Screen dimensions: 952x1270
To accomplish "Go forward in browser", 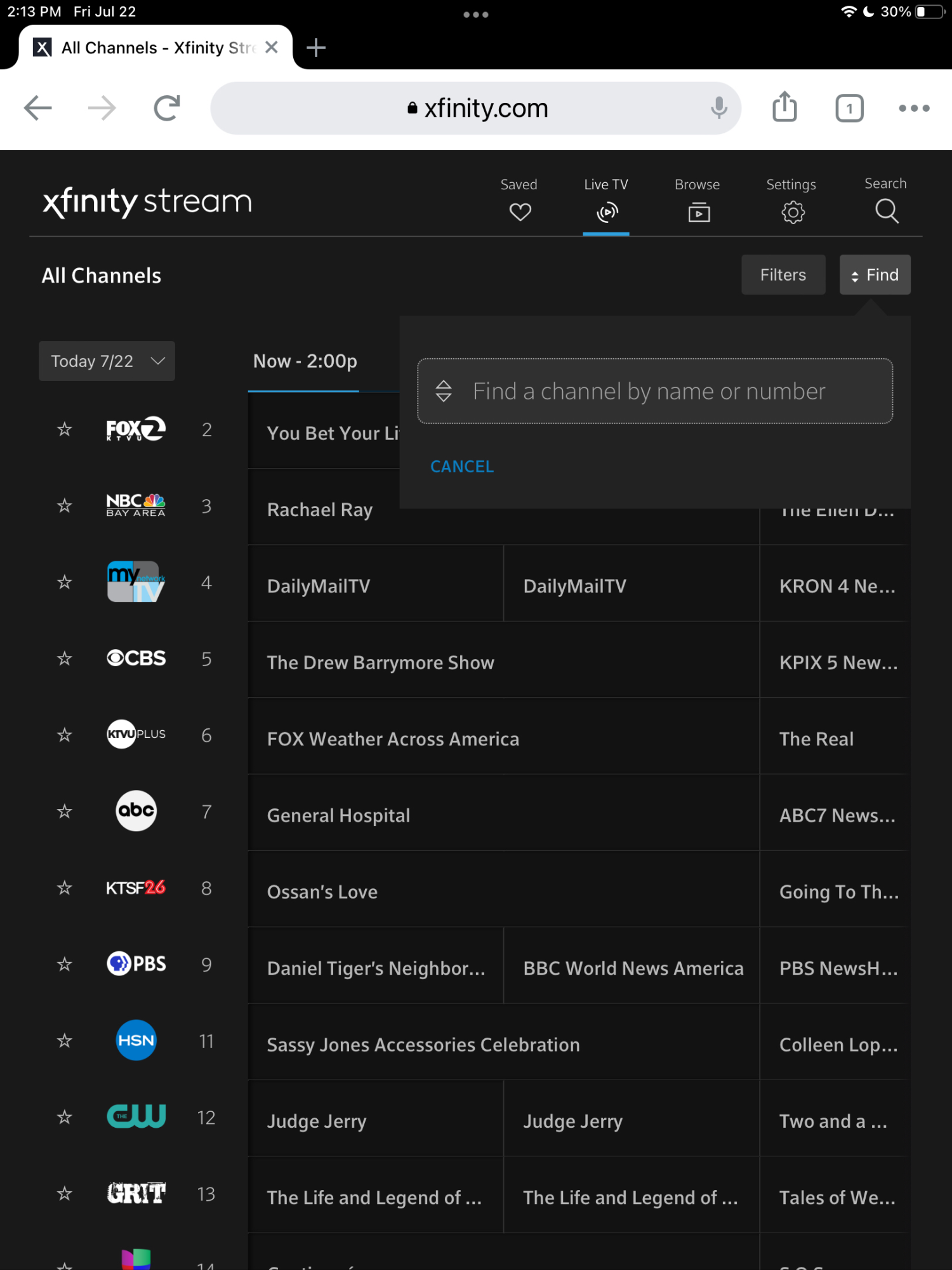I will pos(102,108).
